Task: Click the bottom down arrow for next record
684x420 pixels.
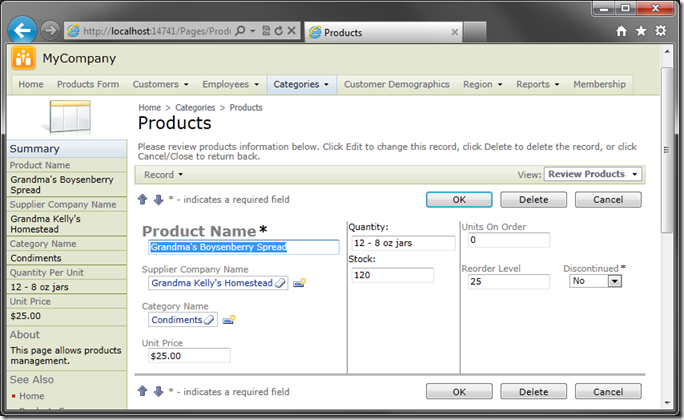Action: click(x=158, y=391)
